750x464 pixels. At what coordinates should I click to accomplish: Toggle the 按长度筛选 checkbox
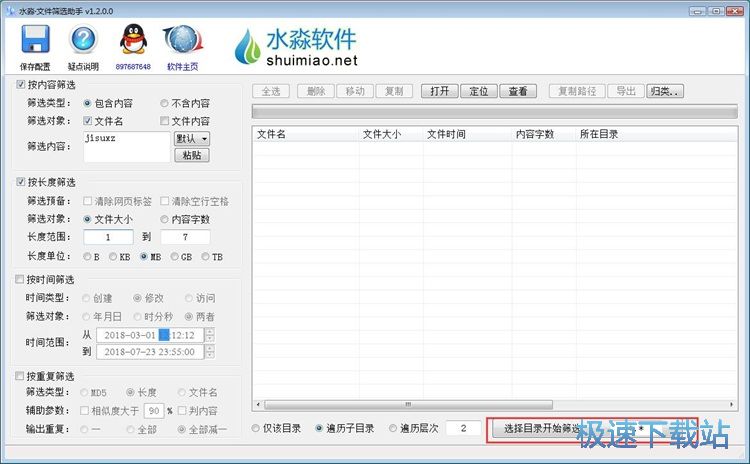click(21, 182)
